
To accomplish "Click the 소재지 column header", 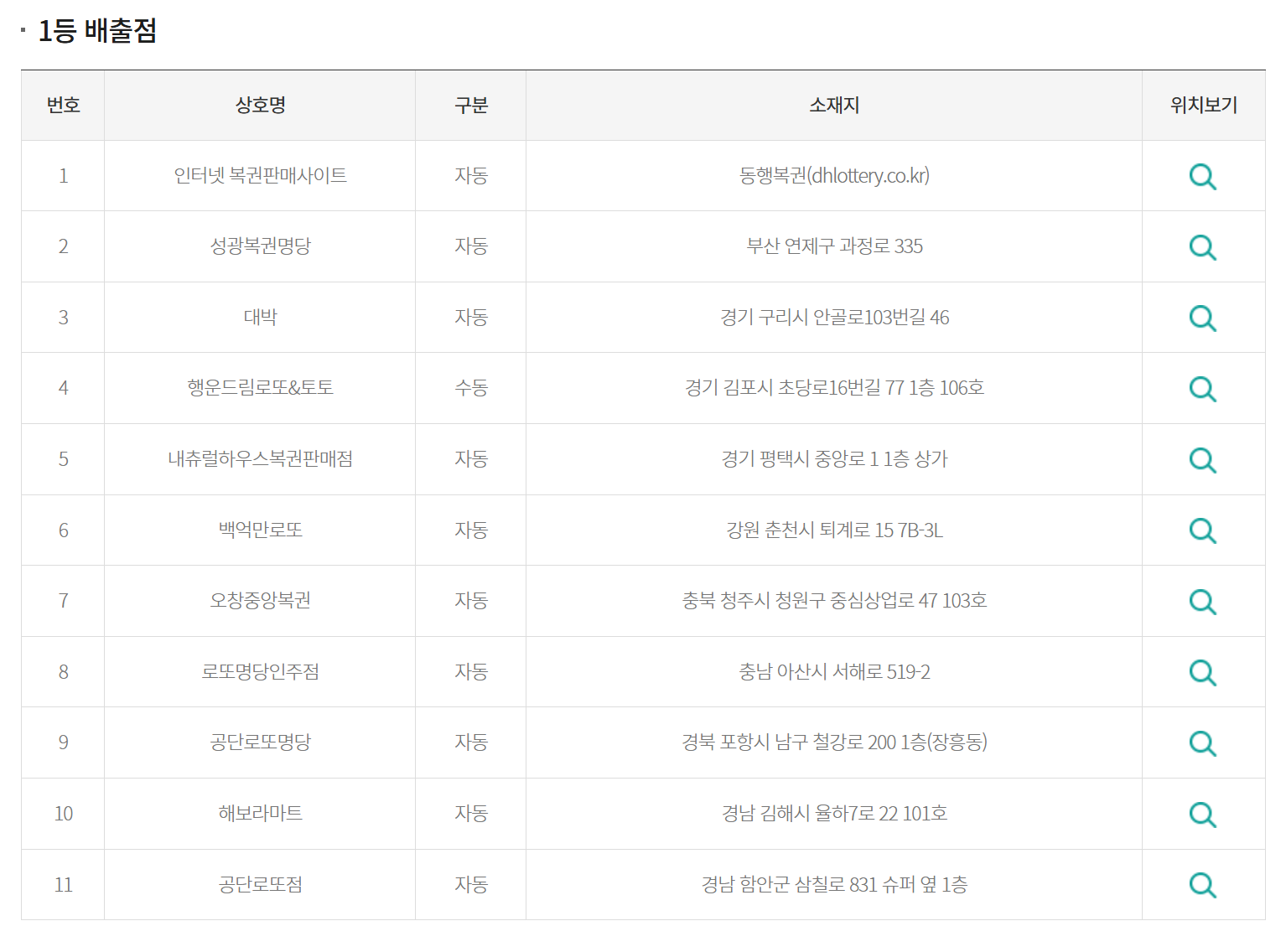I will (832, 105).
